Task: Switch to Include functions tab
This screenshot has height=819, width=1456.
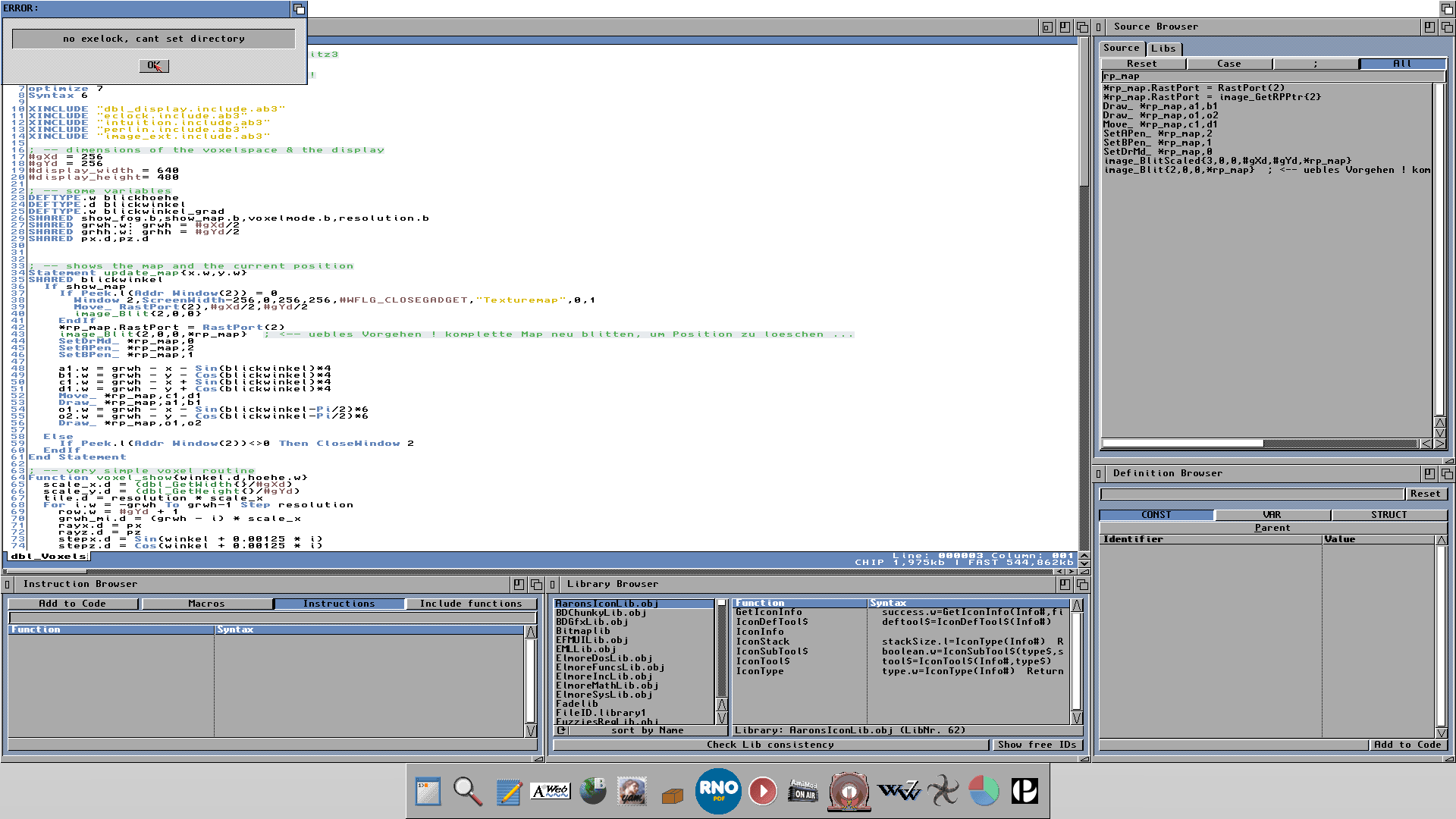Action: (x=471, y=604)
